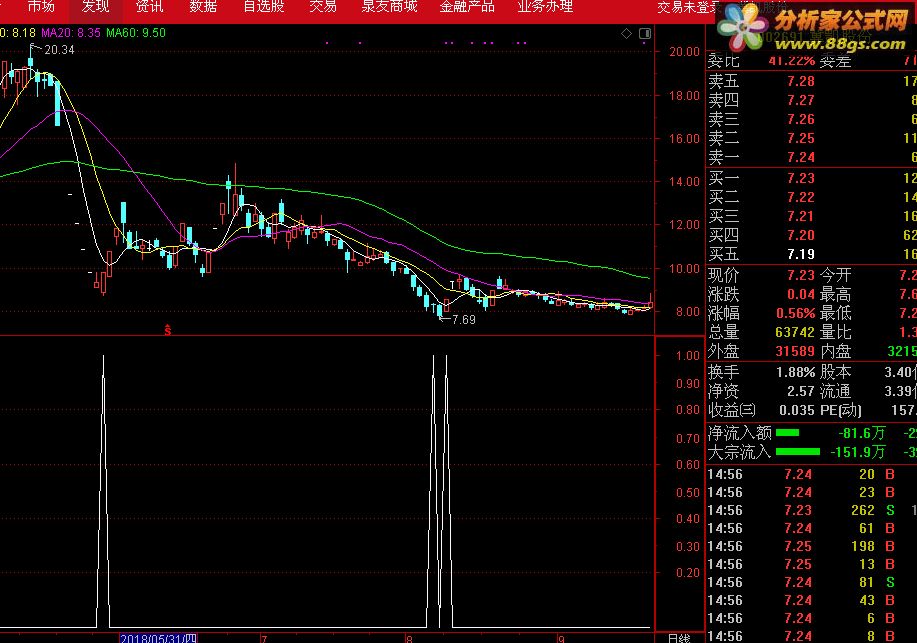Click the 20.00 price axis label
Viewport: 917px width, 643px height.
pos(684,52)
